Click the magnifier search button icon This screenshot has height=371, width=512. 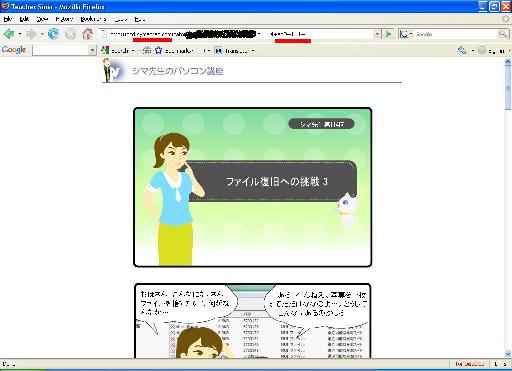[502, 34]
